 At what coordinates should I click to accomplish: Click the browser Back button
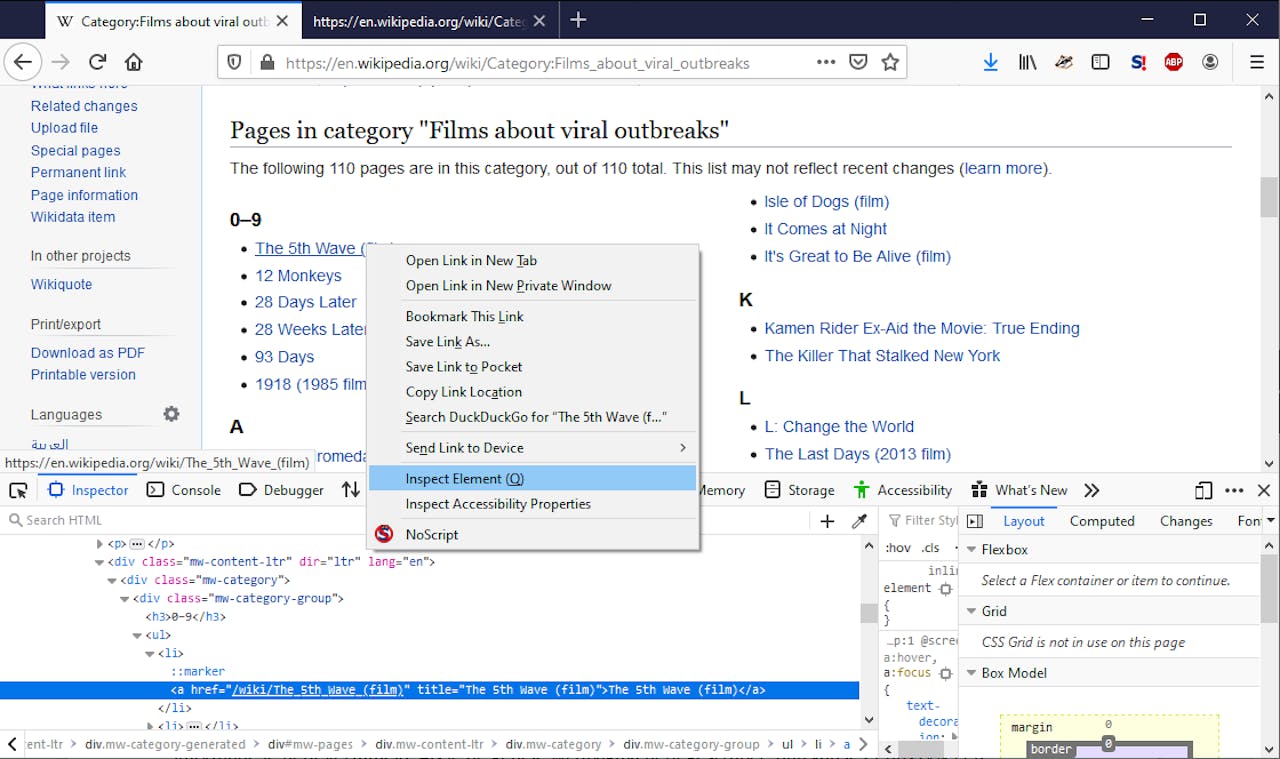tap(23, 62)
